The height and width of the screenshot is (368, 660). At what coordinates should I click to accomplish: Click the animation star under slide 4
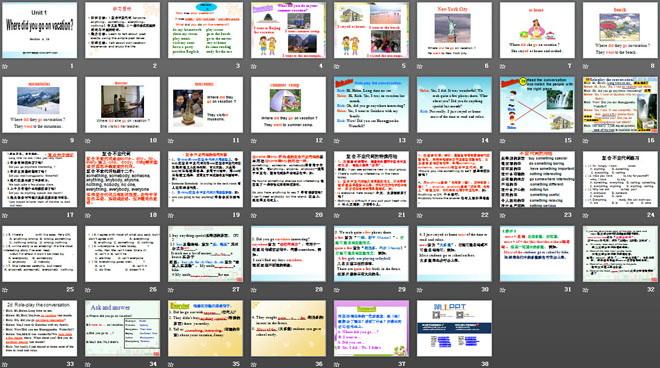pyautogui.click(x=253, y=66)
